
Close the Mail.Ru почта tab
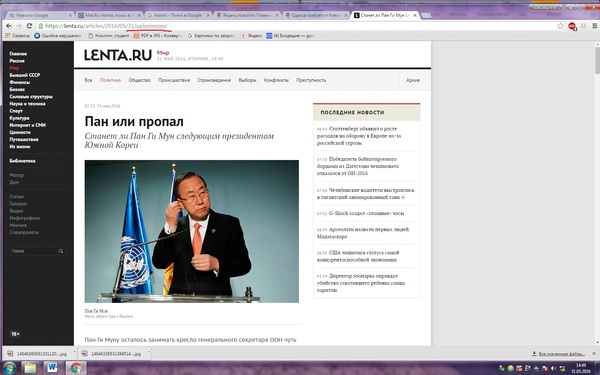(139, 15)
